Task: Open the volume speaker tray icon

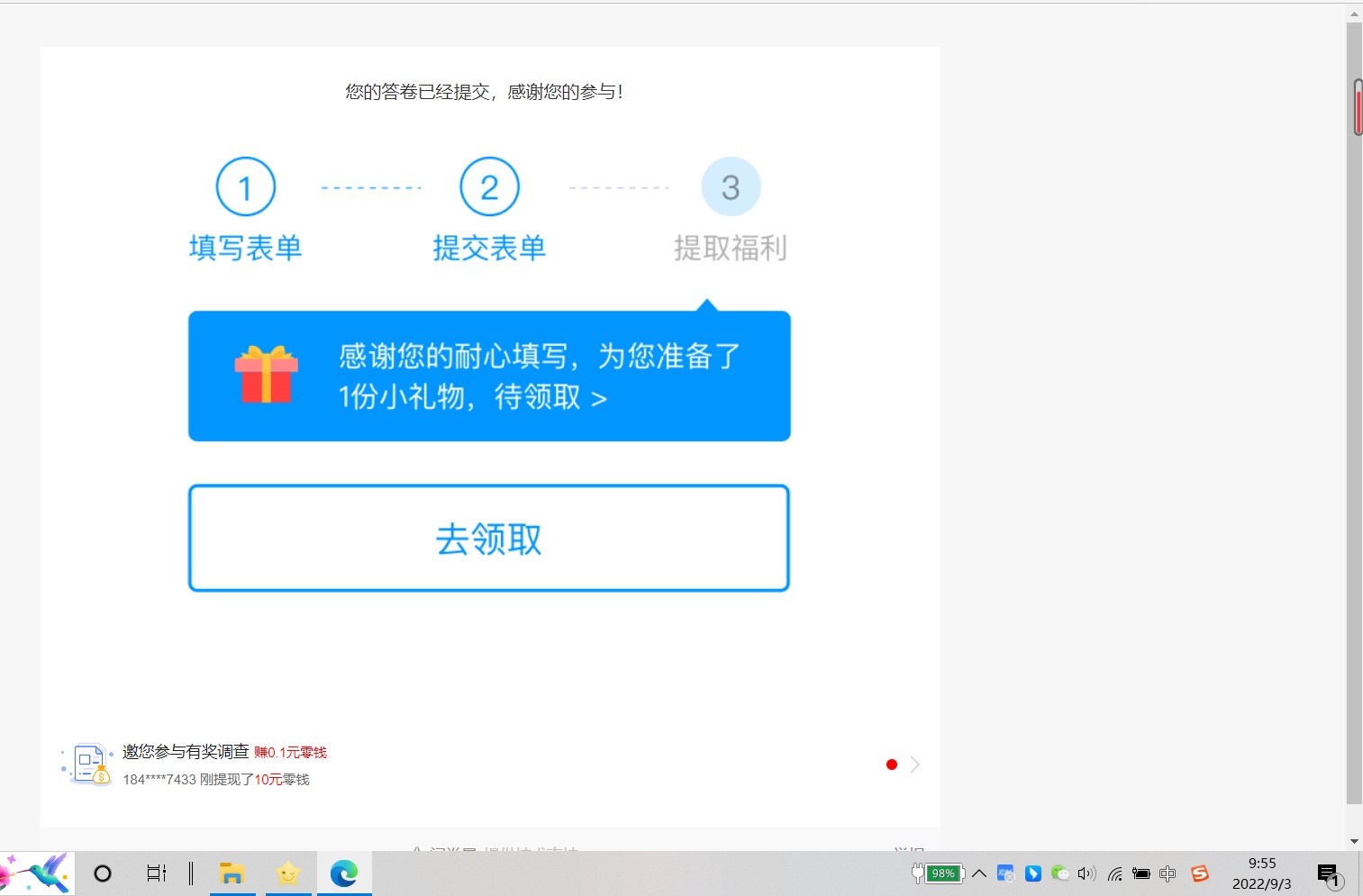Action: 1086,873
